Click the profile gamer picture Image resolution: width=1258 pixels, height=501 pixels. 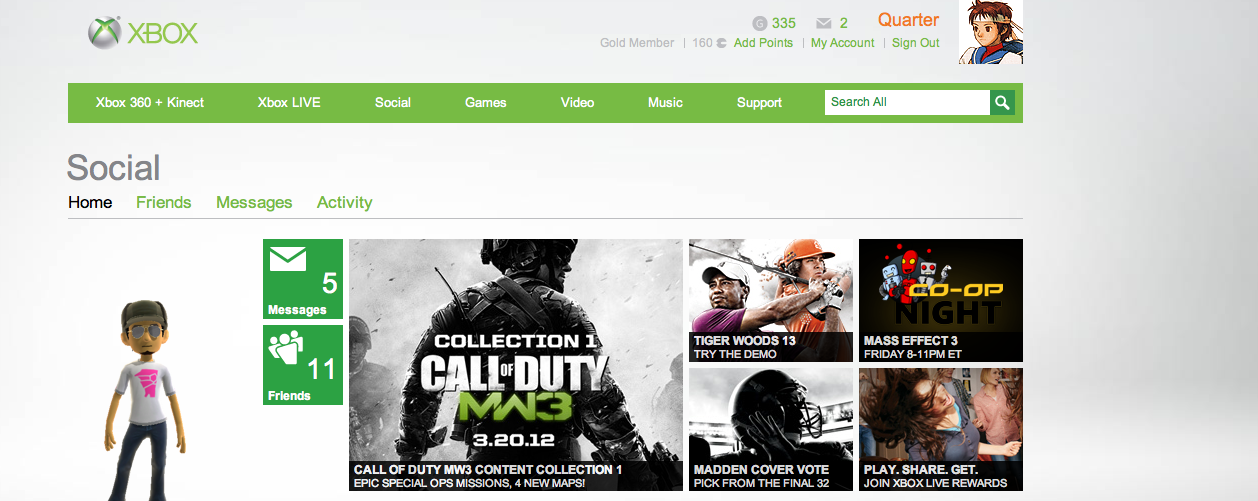991,32
